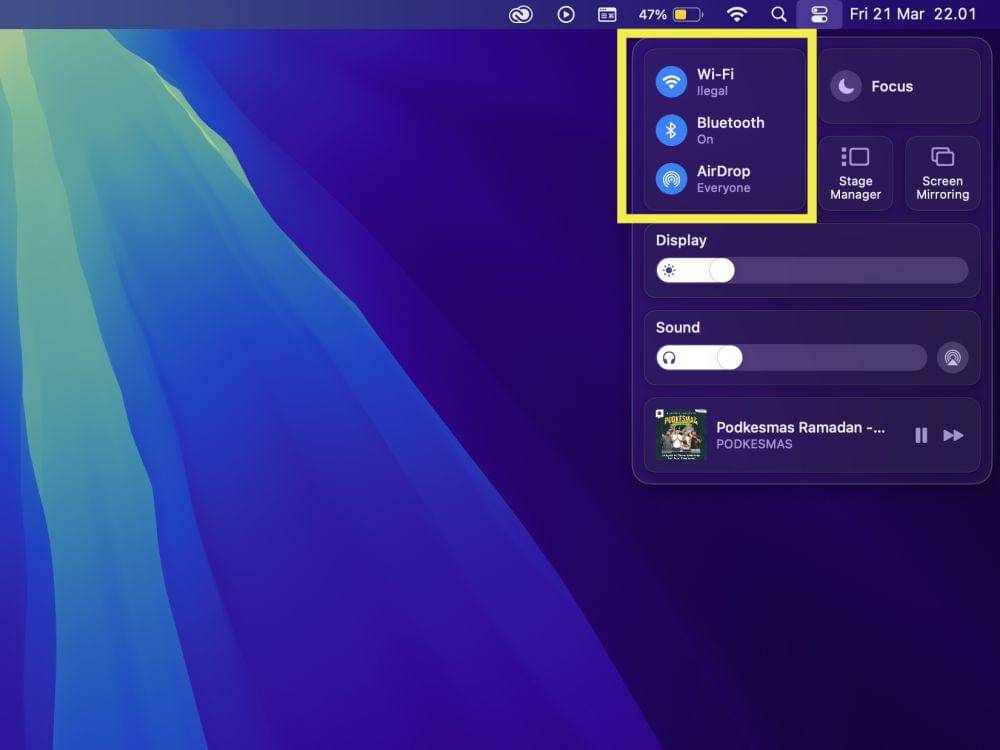Click the window-style menu bar icon
The height and width of the screenshot is (750, 1000).
(607, 14)
